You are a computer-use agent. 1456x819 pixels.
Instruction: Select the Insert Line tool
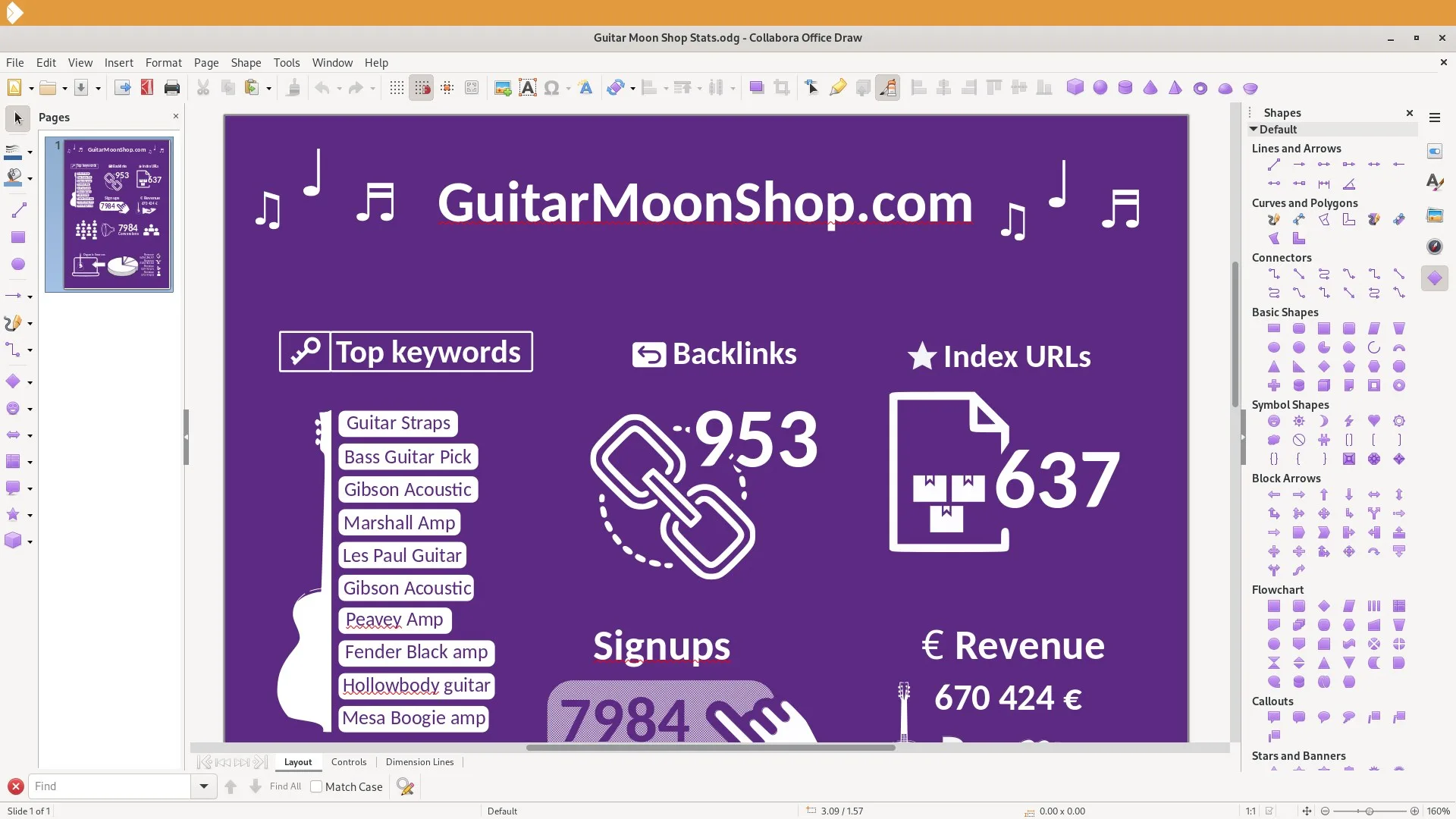18,210
